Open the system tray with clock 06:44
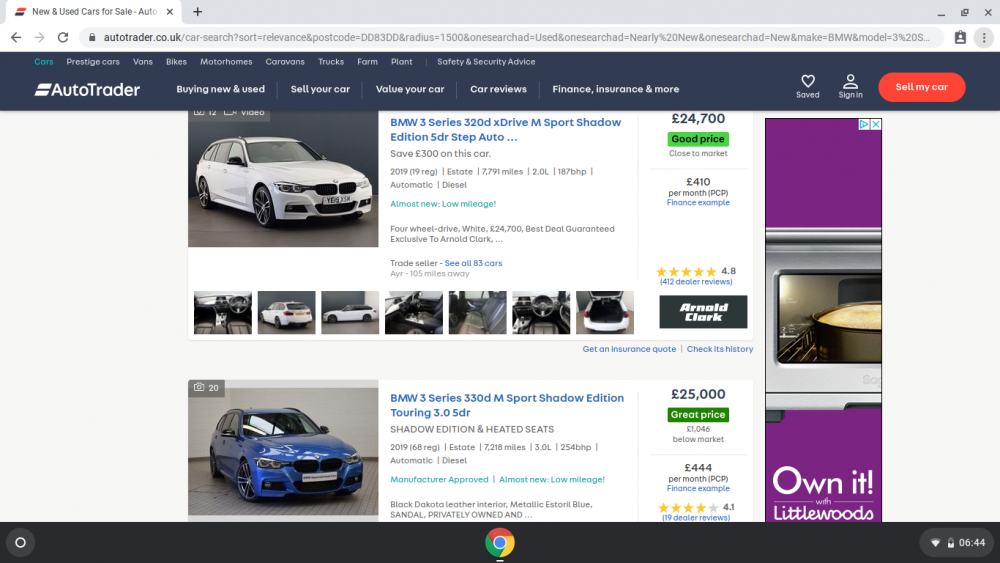The width and height of the screenshot is (1000, 563). [x=957, y=543]
